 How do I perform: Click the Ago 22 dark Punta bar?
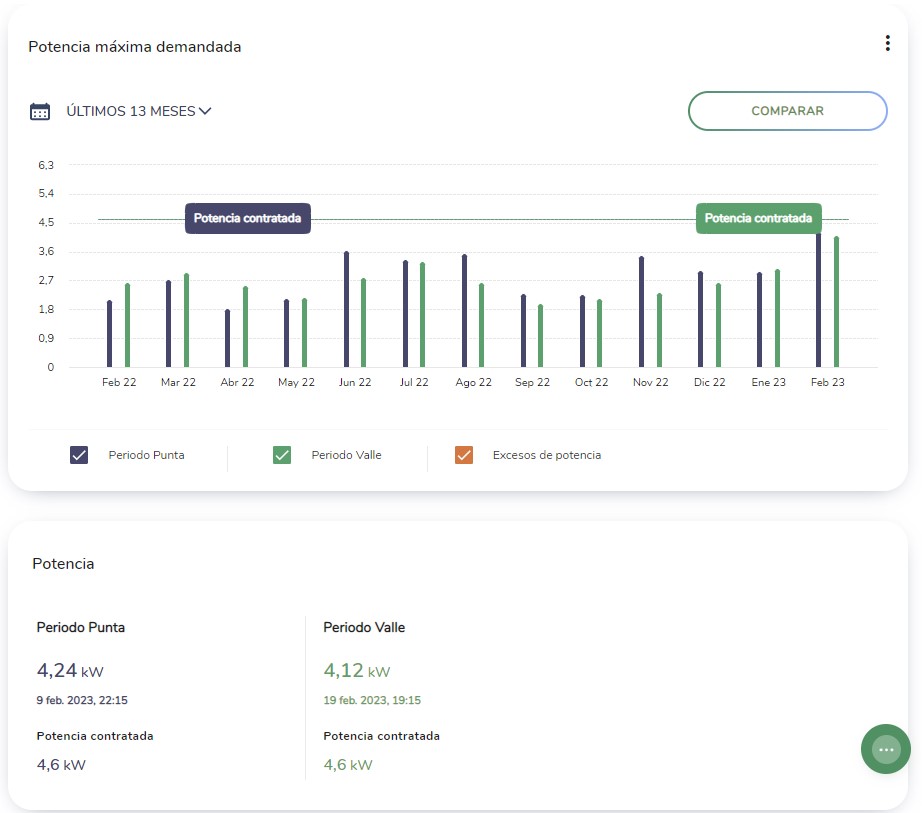pyautogui.click(x=465, y=311)
